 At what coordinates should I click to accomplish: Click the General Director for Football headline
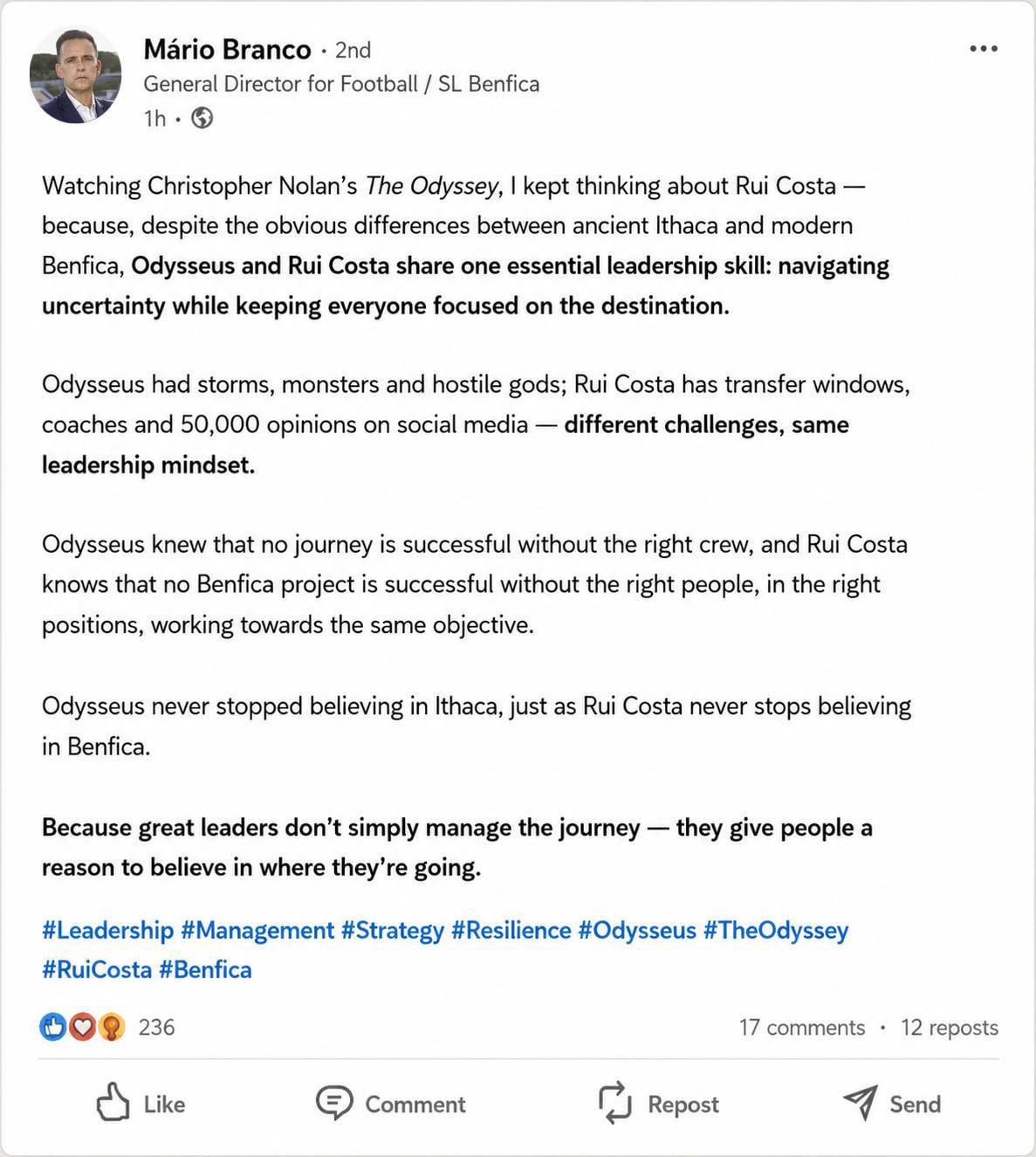pos(341,84)
